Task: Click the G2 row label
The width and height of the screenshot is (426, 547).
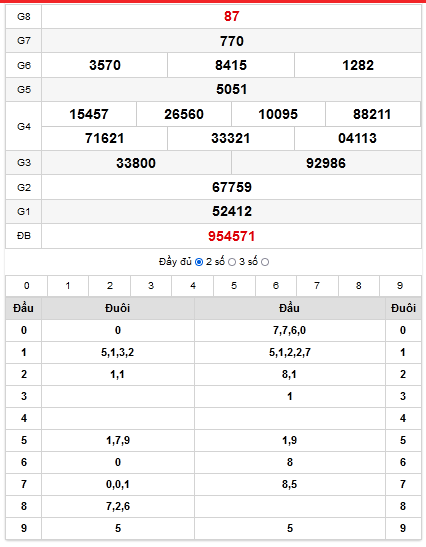Action: (24, 187)
